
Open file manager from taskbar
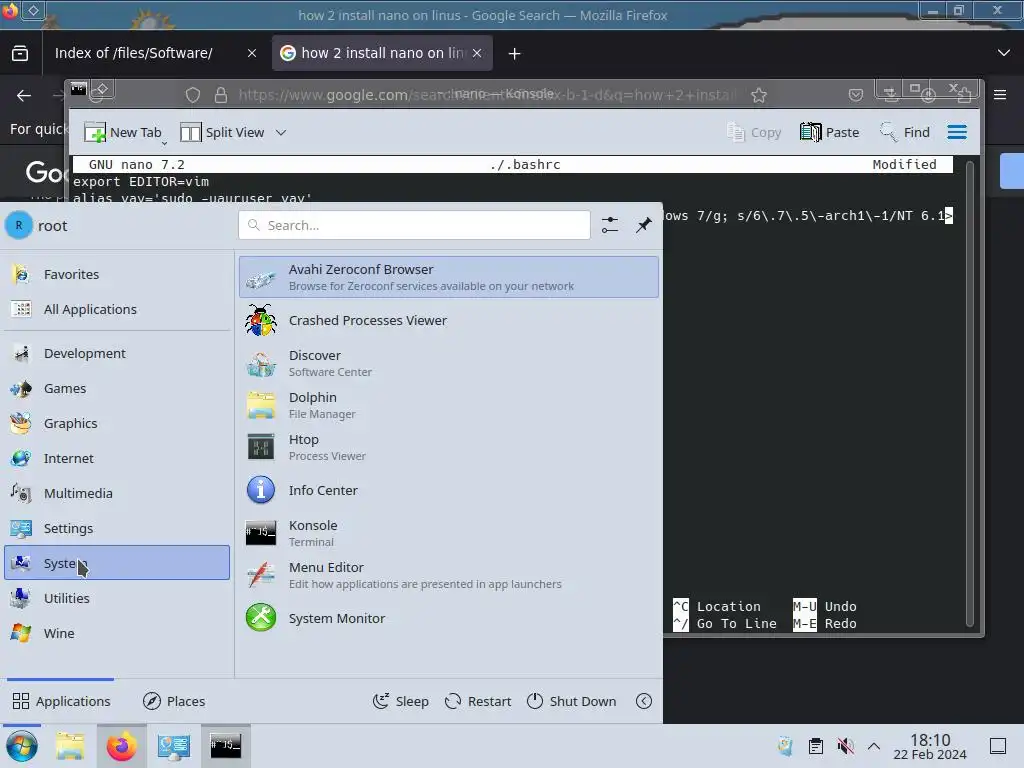(70, 746)
